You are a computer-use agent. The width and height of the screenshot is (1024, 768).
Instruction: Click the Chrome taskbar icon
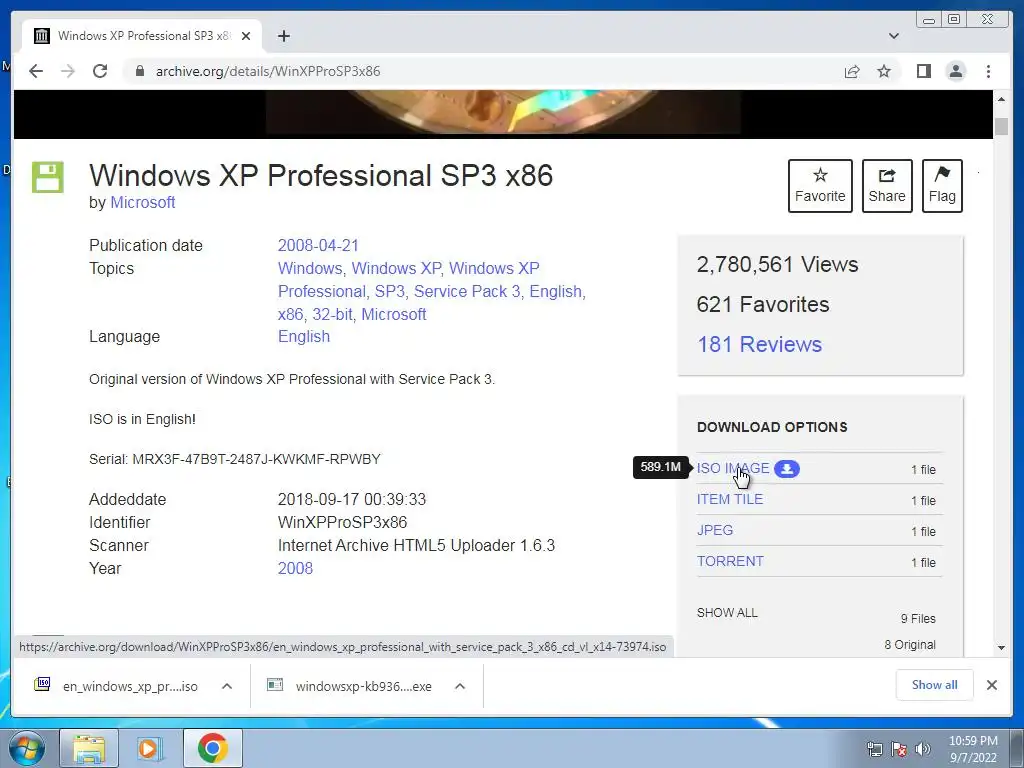click(x=213, y=748)
